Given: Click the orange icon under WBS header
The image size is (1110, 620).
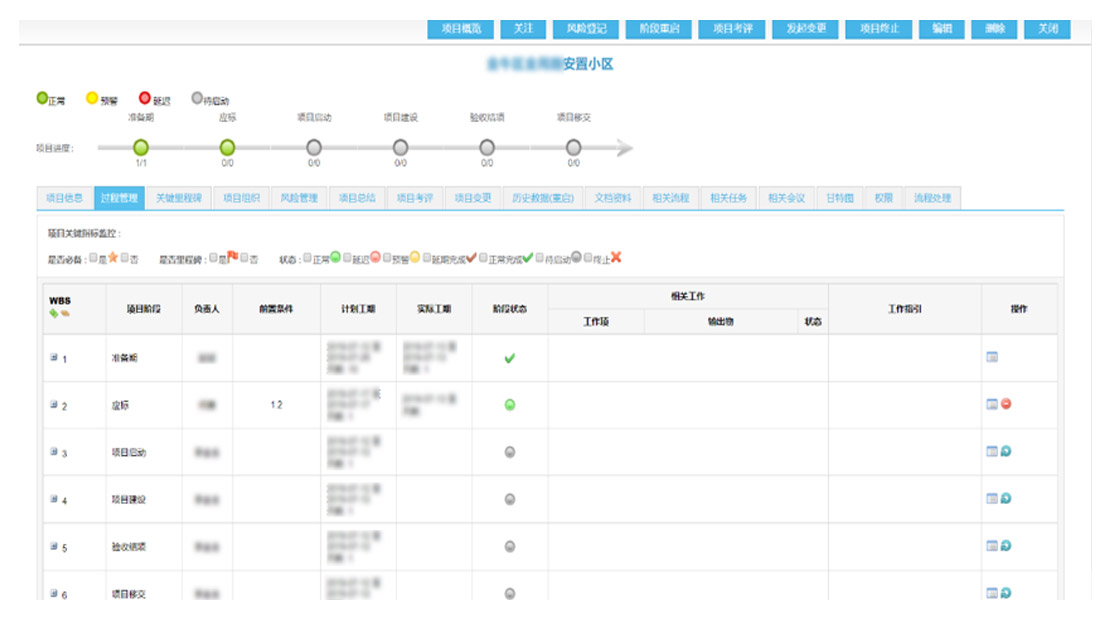Looking at the screenshot, I should coord(65,314).
